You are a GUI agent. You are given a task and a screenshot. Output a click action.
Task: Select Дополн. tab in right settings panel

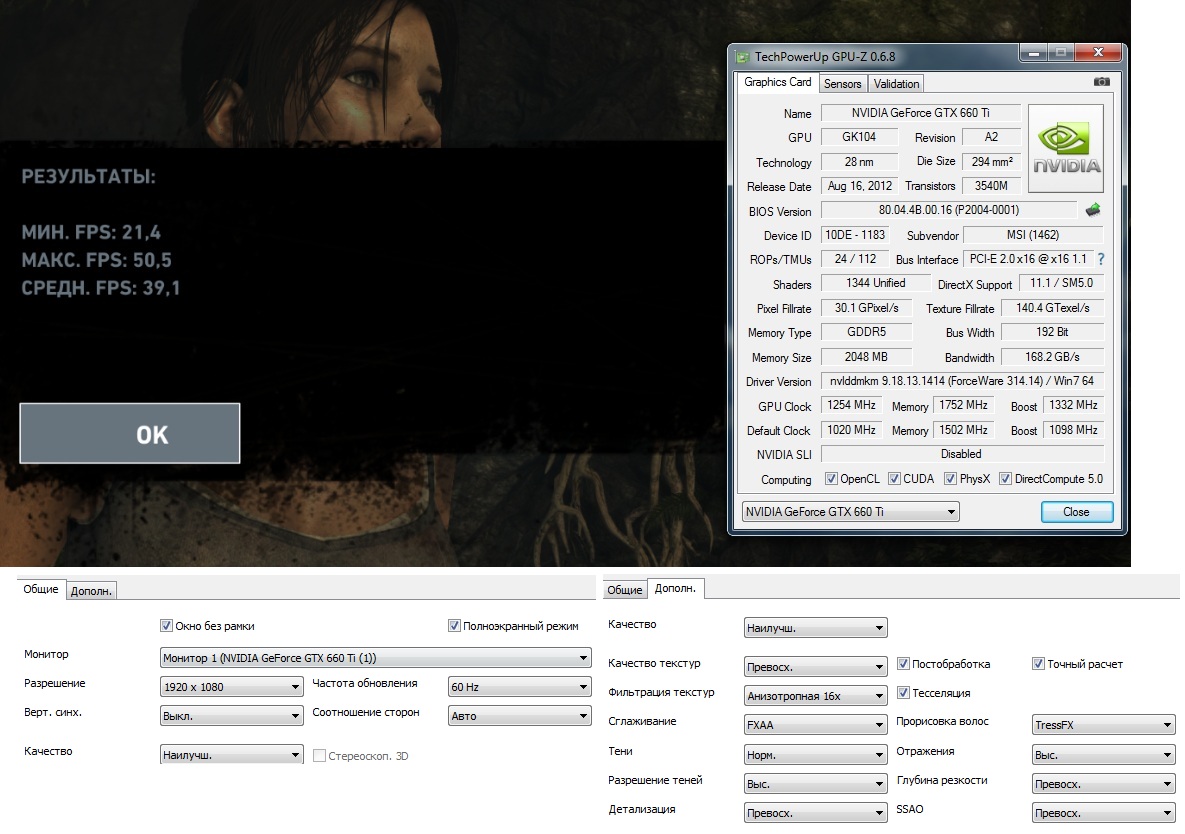click(x=675, y=588)
